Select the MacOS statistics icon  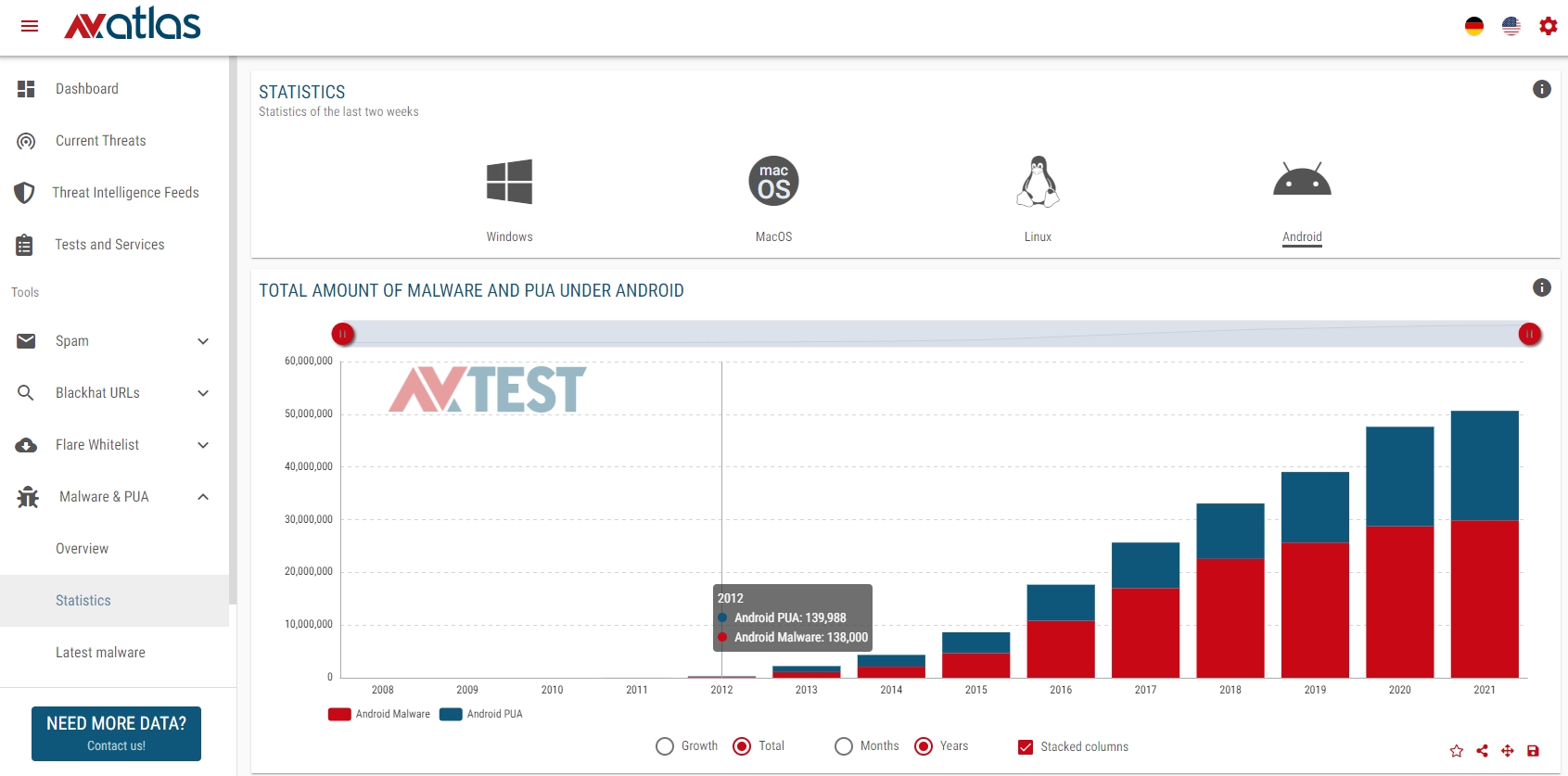tap(773, 182)
